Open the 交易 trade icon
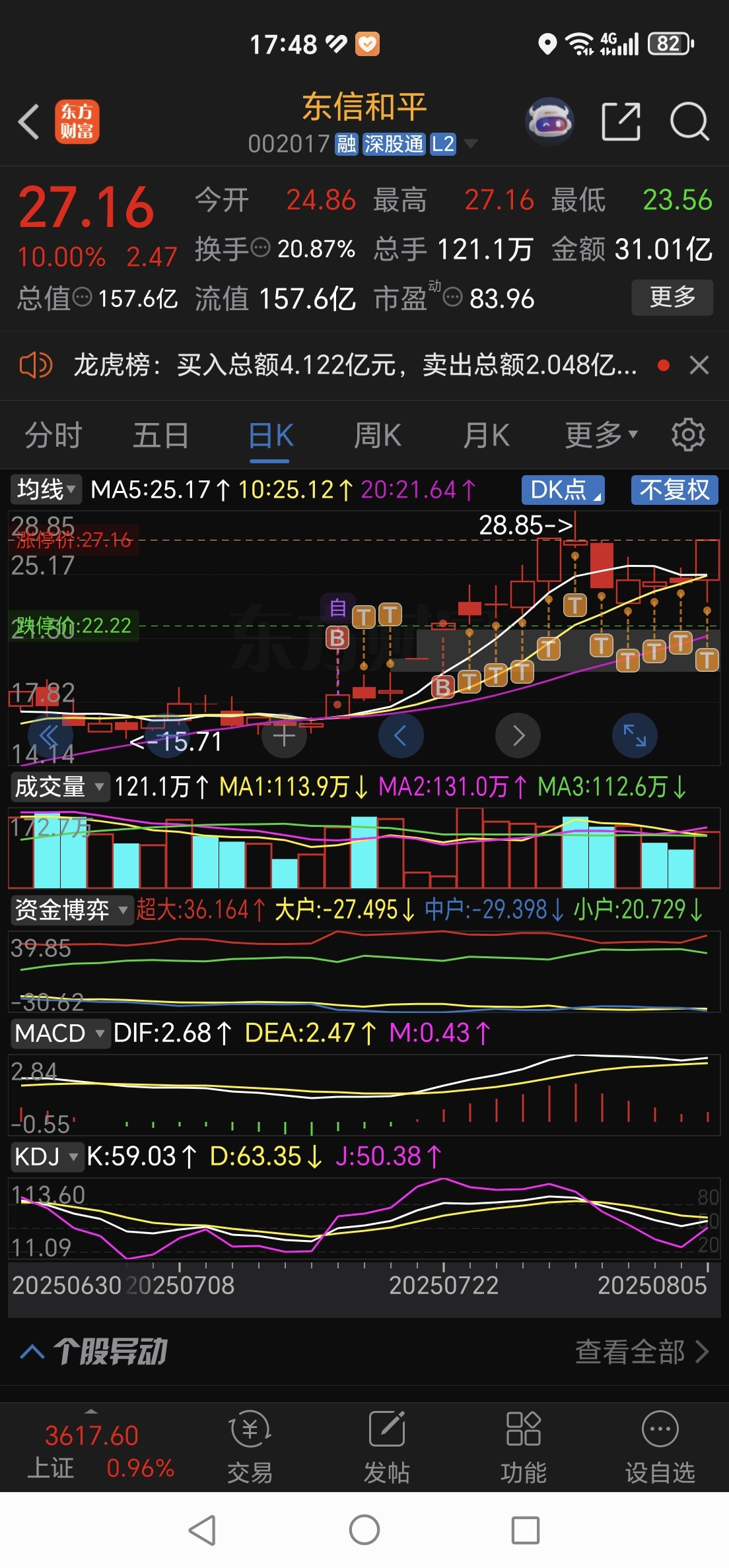This screenshot has height=1568, width=729. click(250, 1447)
